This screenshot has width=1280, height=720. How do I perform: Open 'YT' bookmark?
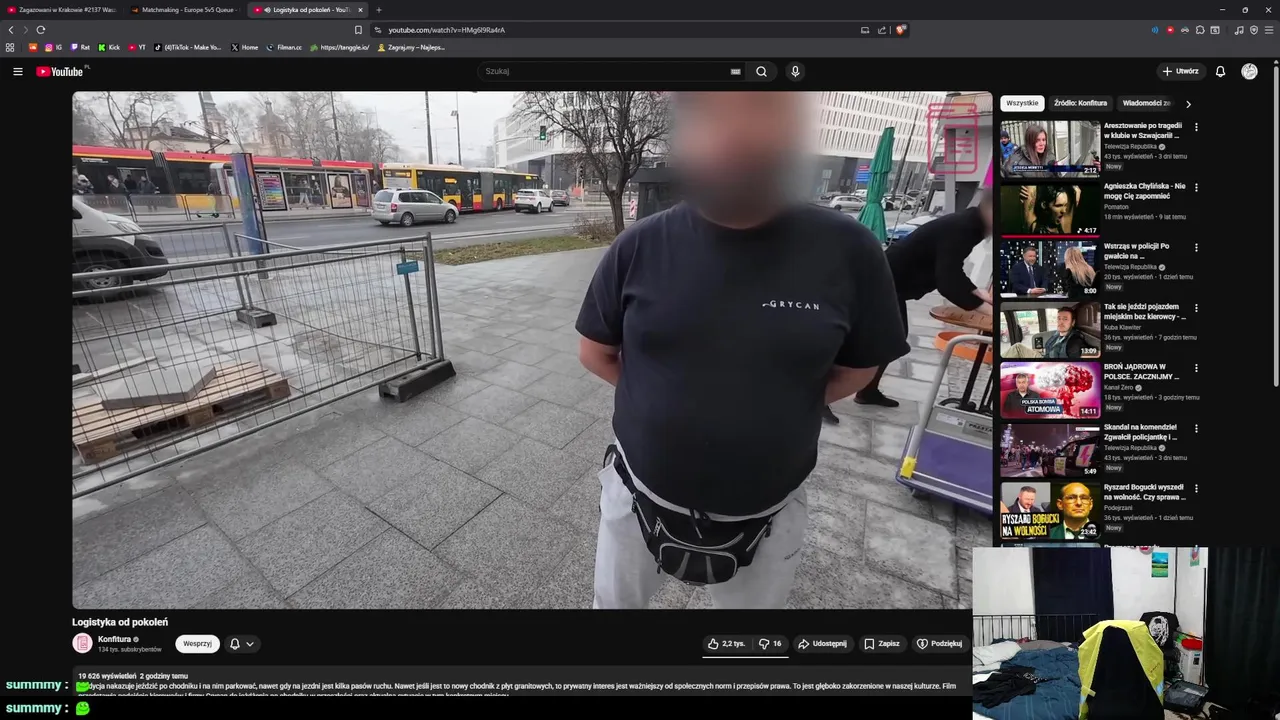tap(138, 47)
